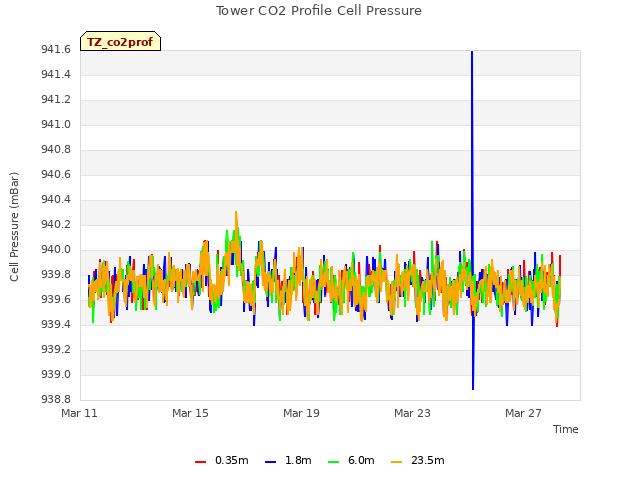
Task: Click the 939.4 y-axis tick label
Action: (x=56, y=324)
